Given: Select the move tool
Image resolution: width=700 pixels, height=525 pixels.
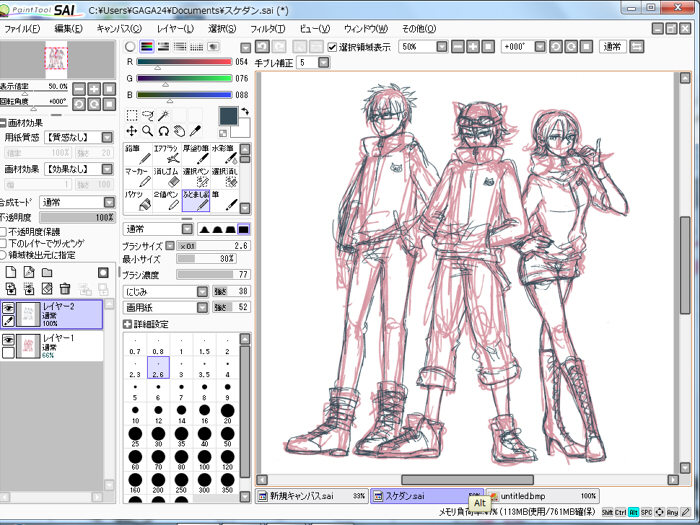Looking at the screenshot, I should tap(132, 131).
